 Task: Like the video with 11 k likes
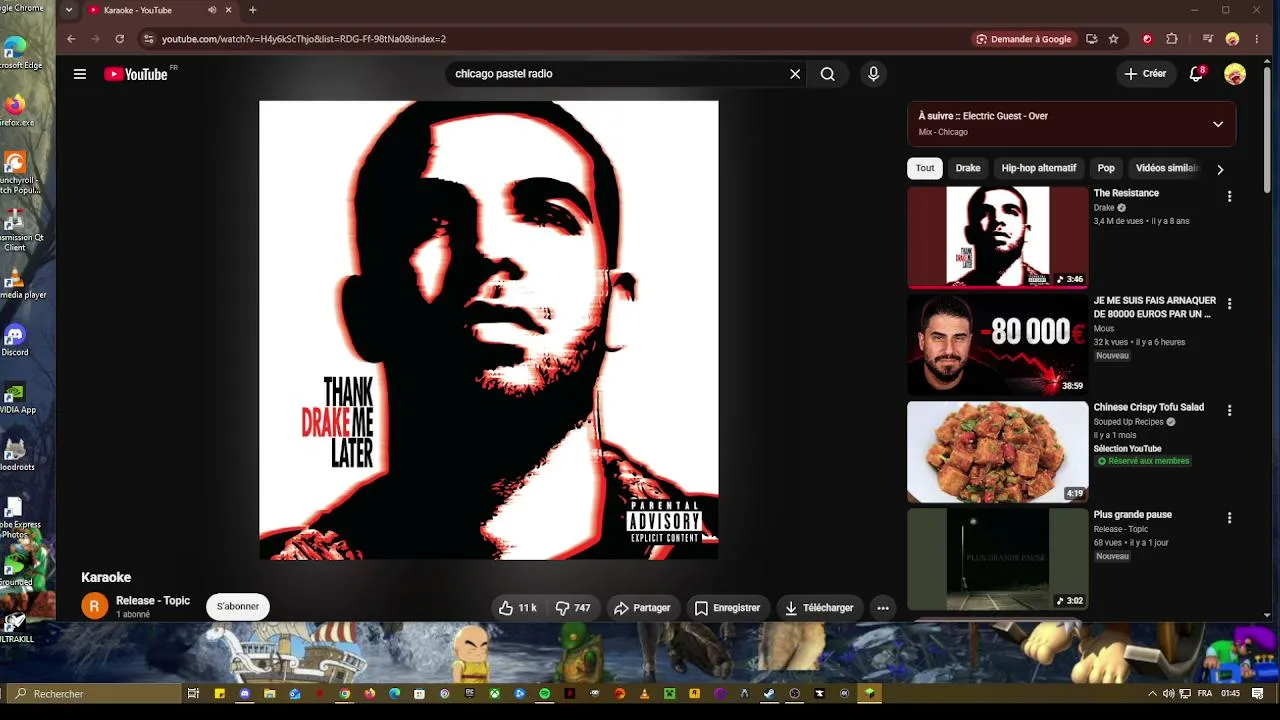518,608
